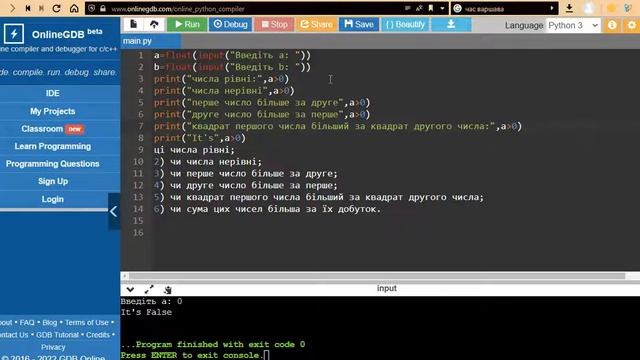
Task: Click the orange info icon
Action: (612, 25)
